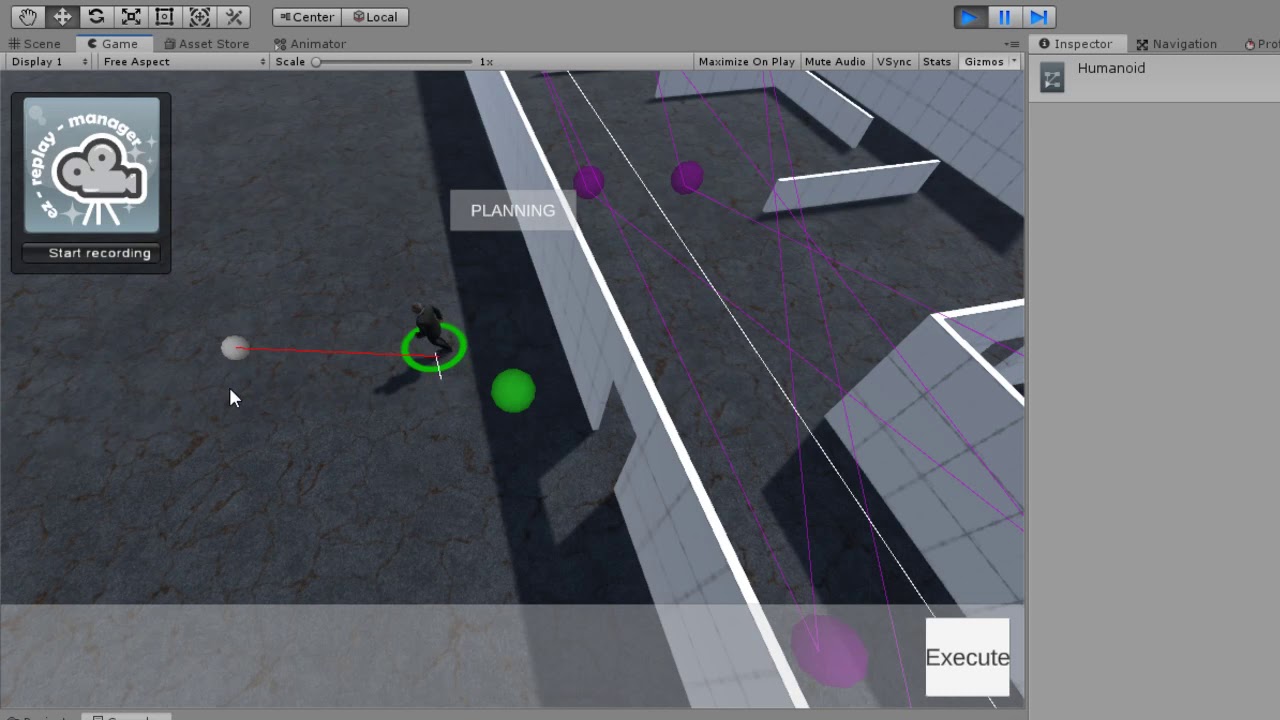Viewport: 1280px width, 720px height.
Task: Click the ez replay manager logo
Action: tap(91, 165)
